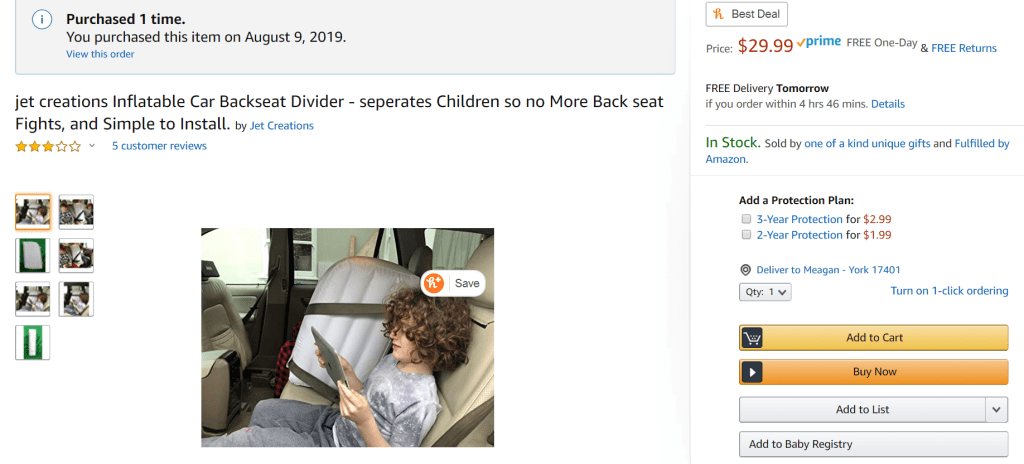This screenshot has width=1024, height=464.
Task: Click the info icon in purchase notice
Action: (x=42, y=20)
